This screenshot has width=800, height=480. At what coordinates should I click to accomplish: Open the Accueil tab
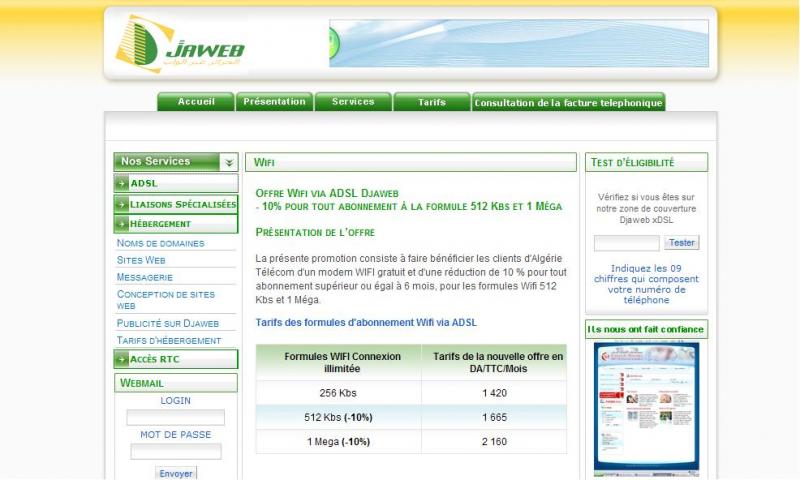(x=196, y=102)
